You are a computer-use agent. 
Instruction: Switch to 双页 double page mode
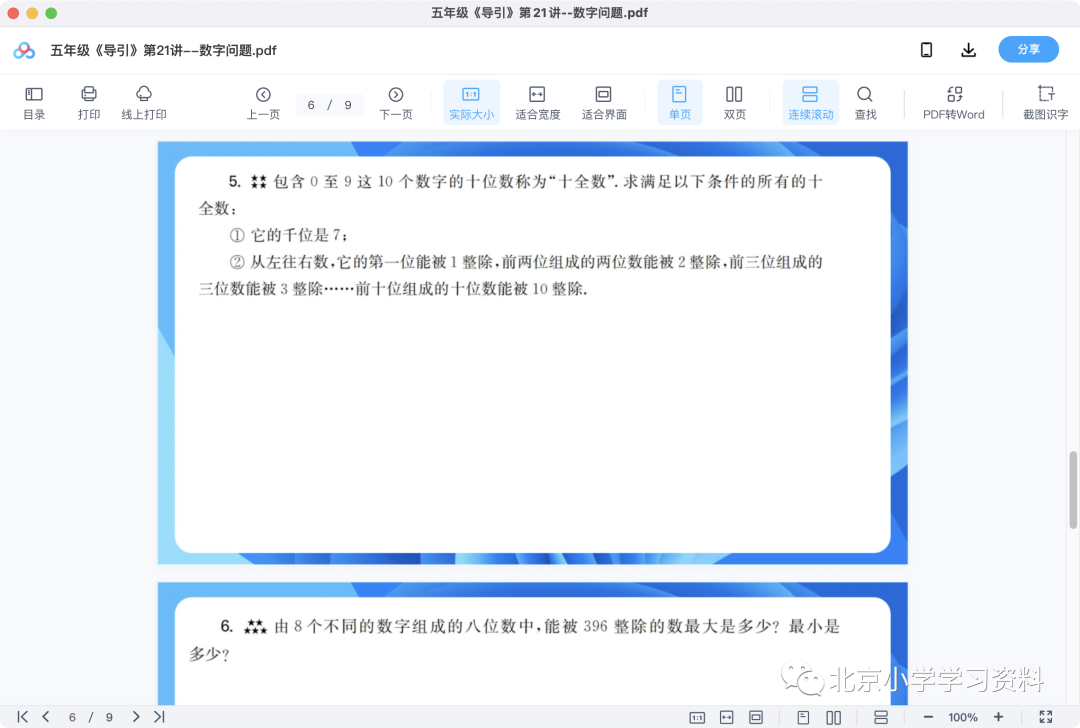point(734,103)
